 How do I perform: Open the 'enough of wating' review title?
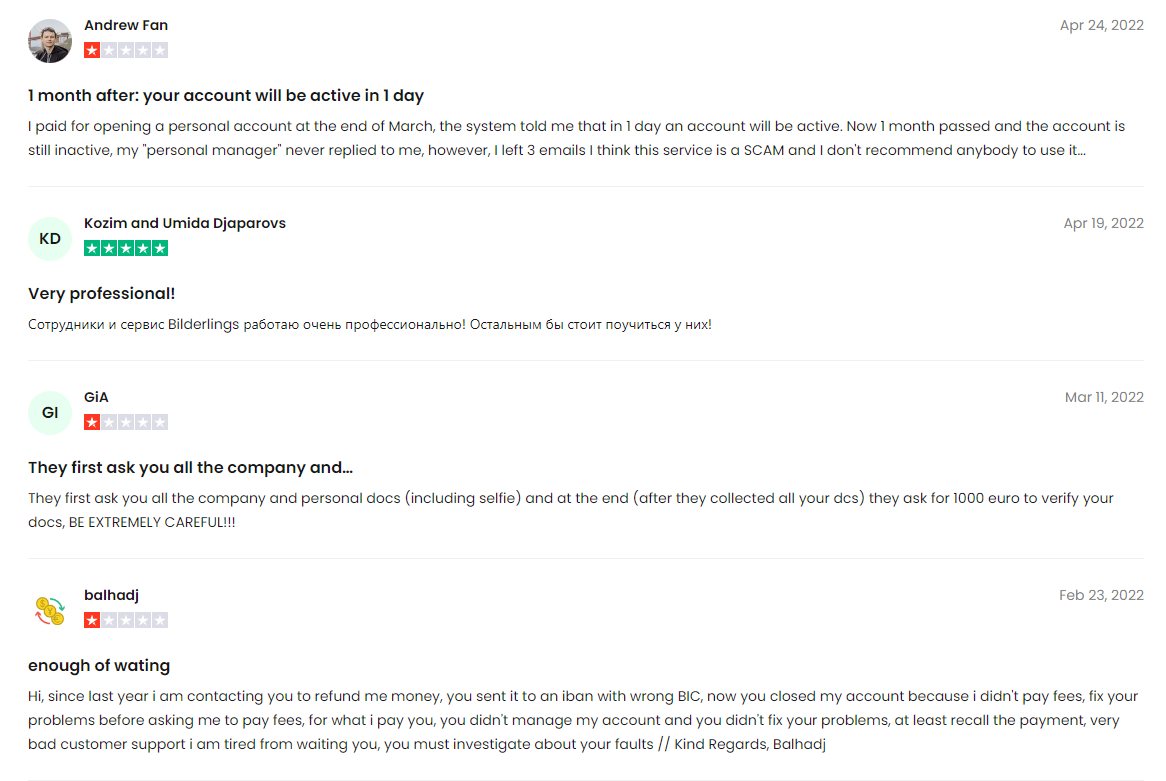click(x=99, y=666)
